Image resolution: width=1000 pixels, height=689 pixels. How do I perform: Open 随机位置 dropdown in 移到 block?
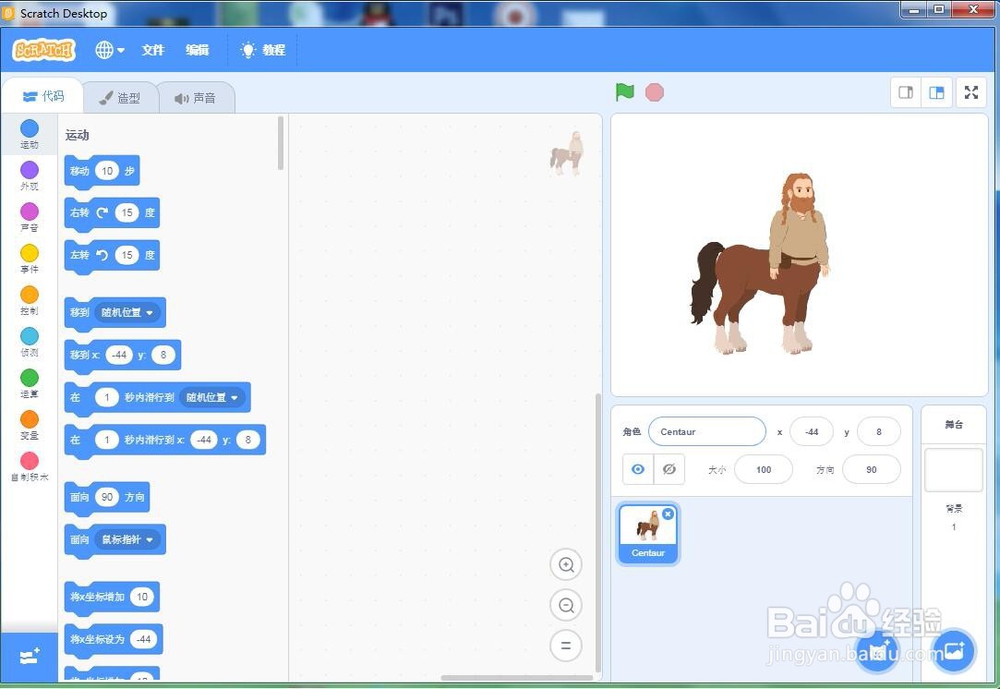[x=128, y=313]
